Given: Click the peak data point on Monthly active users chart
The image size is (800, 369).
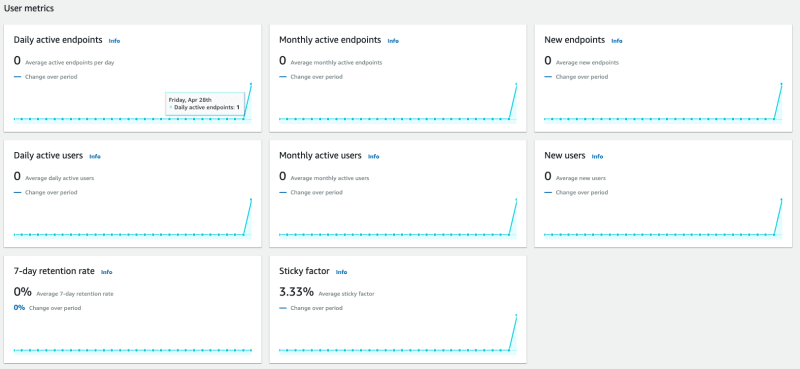Looking at the screenshot, I should click(516, 200).
